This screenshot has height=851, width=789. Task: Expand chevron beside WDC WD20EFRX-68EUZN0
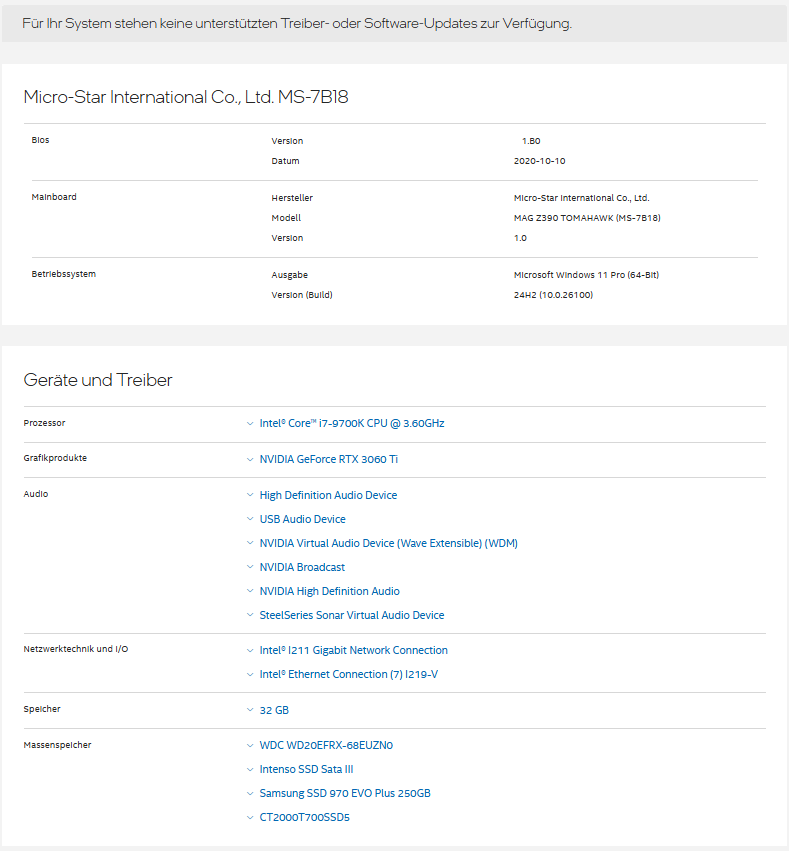(x=250, y=745)
